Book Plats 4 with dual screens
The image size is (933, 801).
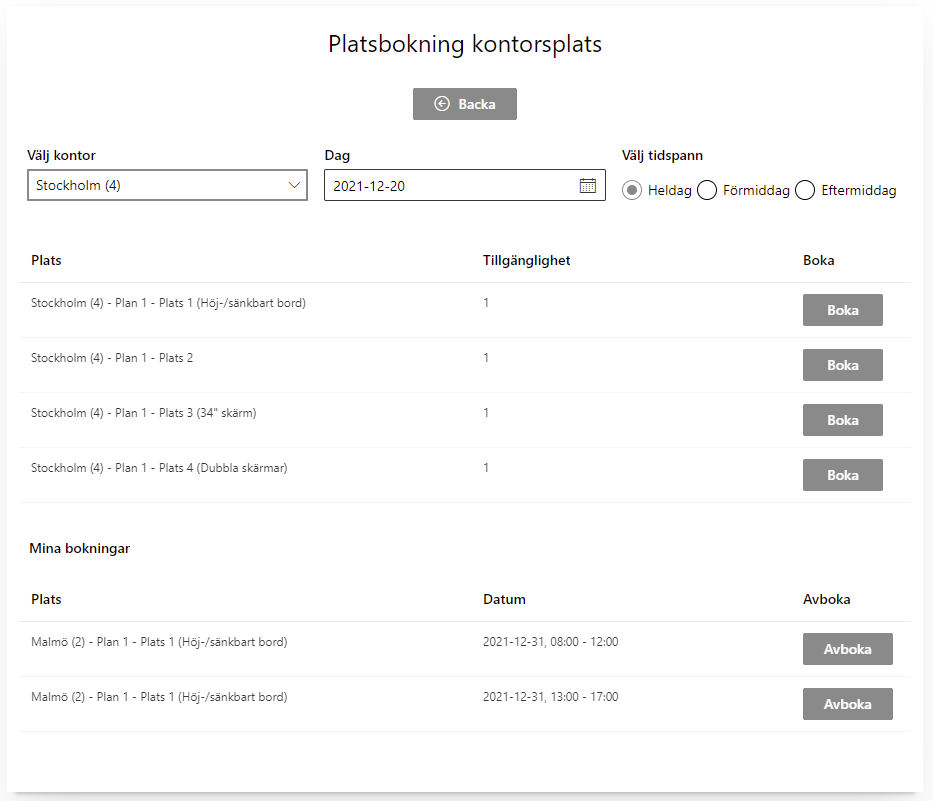pos(843,475)
